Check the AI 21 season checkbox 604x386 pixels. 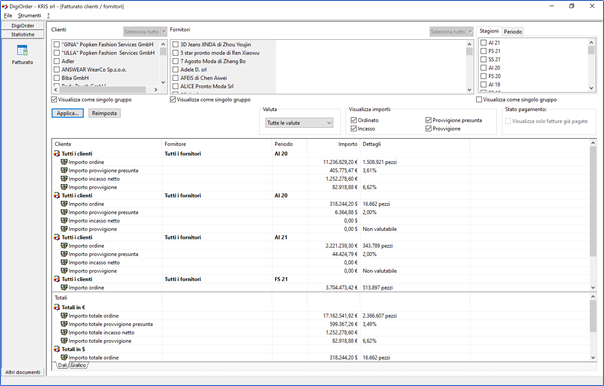483,43
